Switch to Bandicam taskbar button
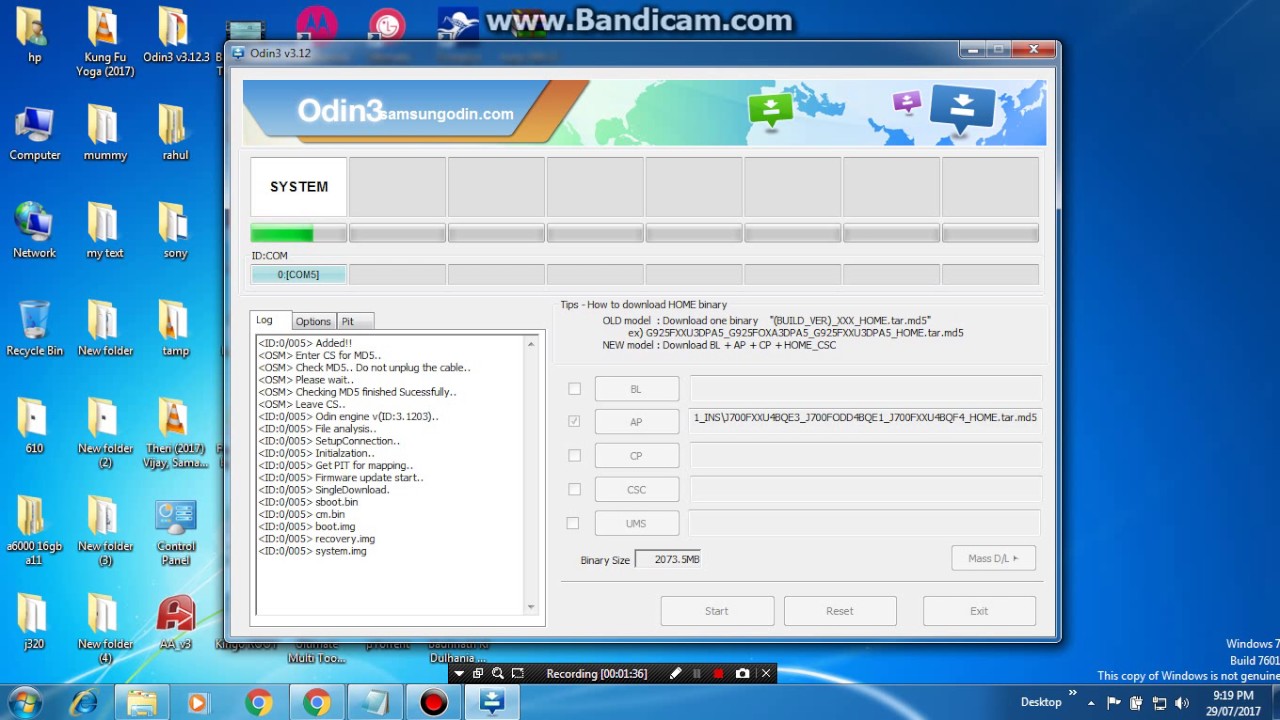This screenshot has height=720, width=1280. pos(433,703)
